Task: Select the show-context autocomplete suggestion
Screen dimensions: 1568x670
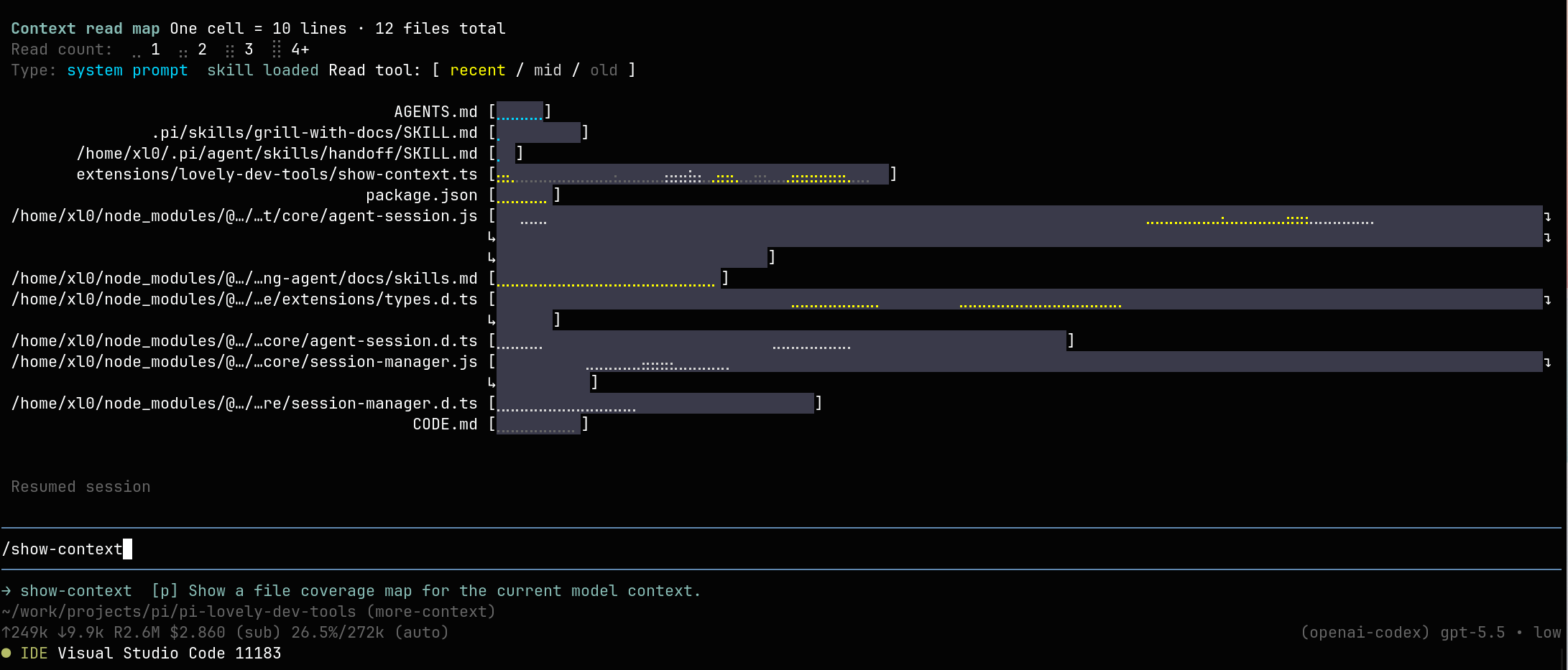Action: tap(351, 591)
